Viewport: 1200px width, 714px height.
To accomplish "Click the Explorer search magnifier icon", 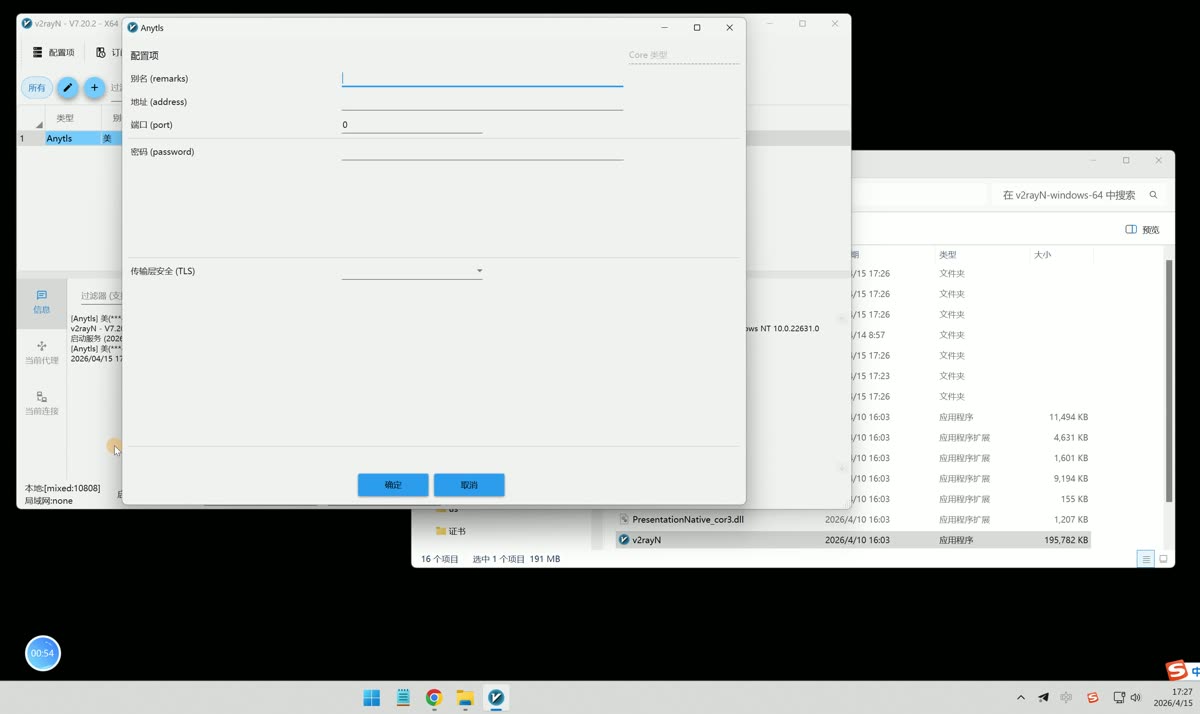I will (x=1153, y=195).
